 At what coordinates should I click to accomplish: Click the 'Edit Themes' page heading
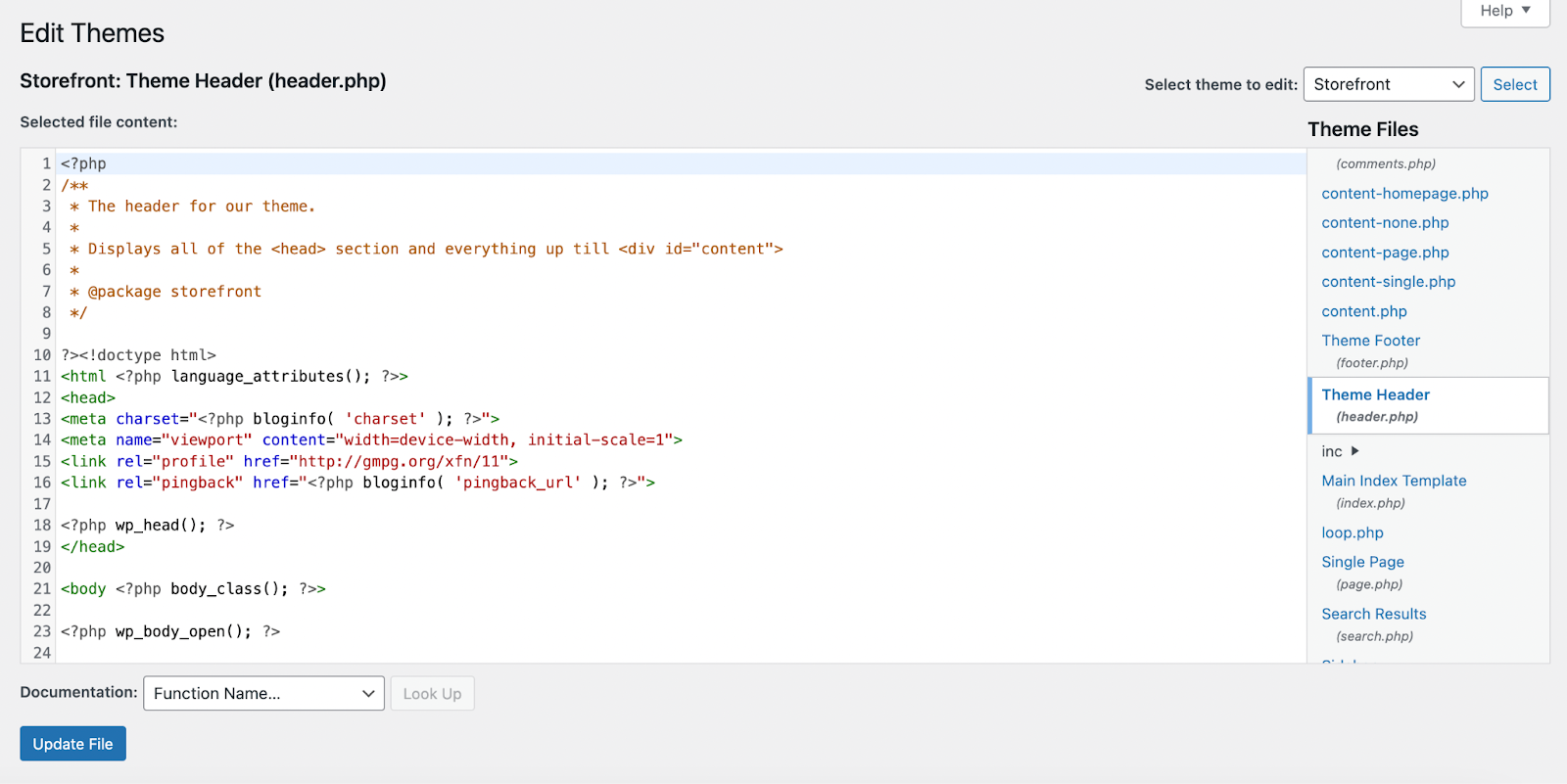coord(92,33)
